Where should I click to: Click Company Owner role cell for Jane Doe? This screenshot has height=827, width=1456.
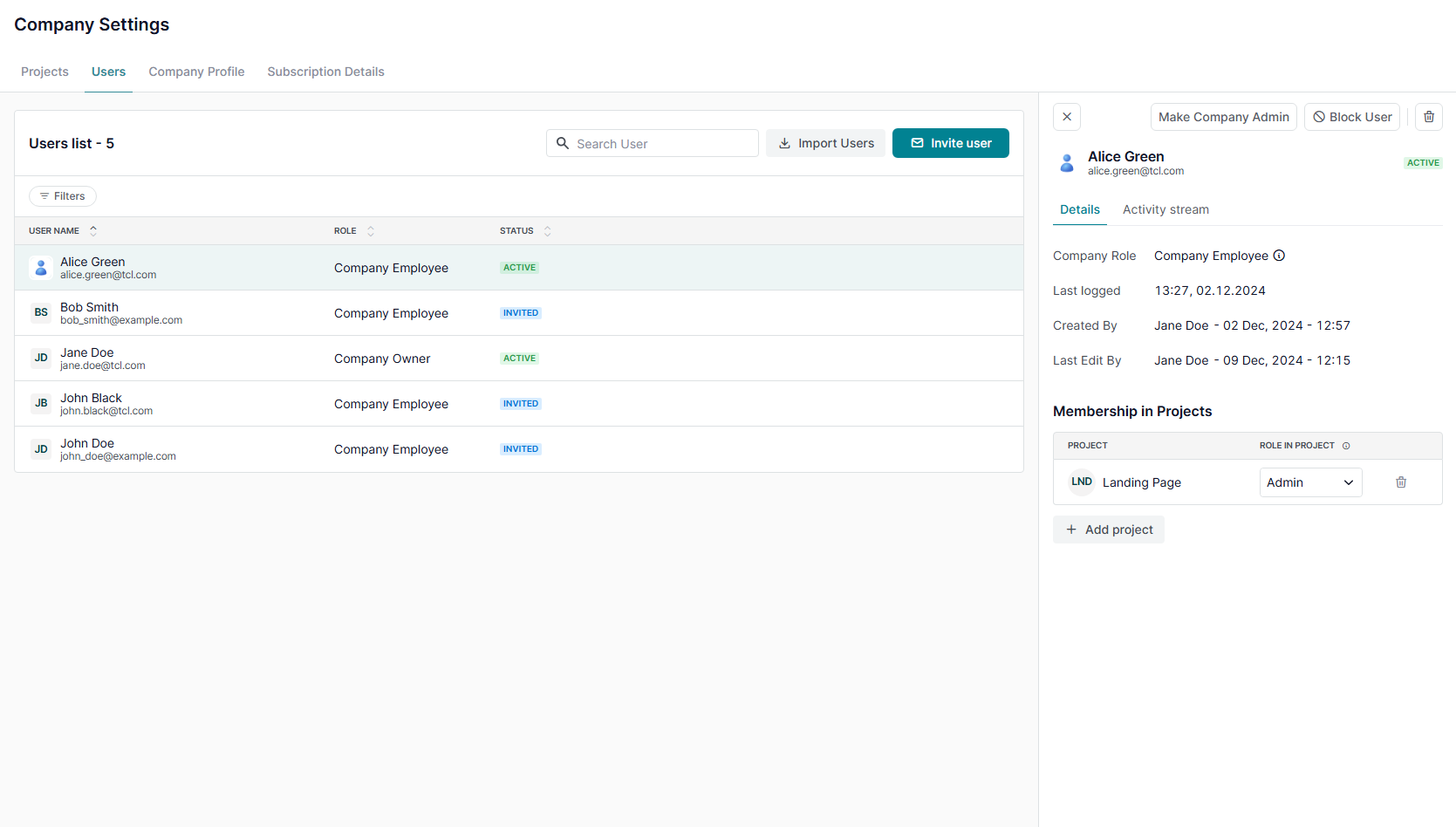[x=382, y=359]
